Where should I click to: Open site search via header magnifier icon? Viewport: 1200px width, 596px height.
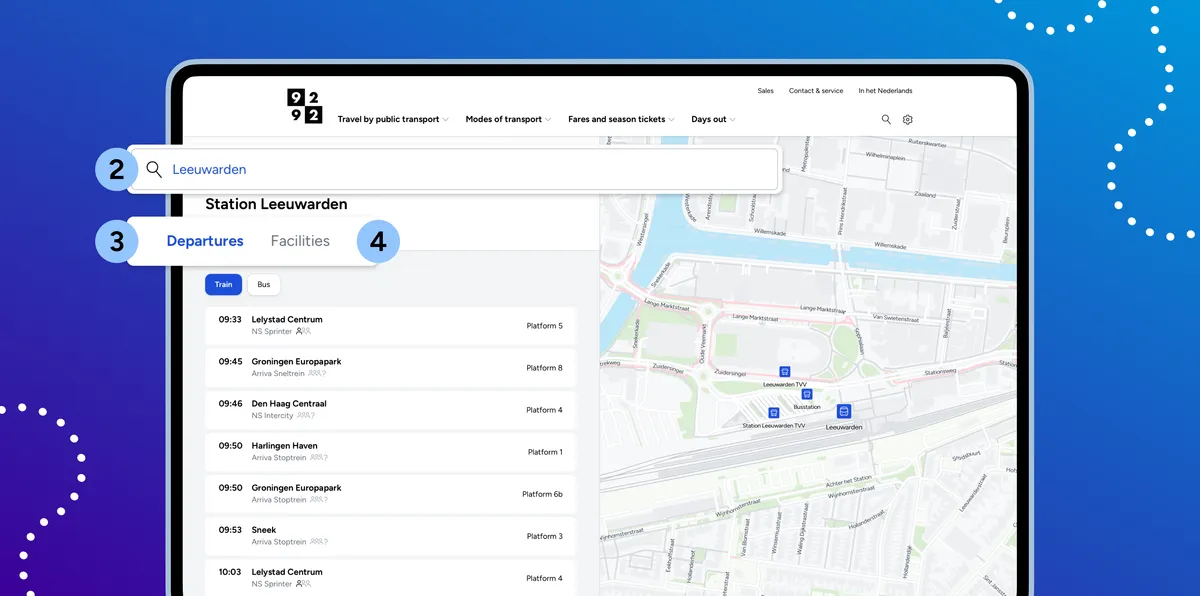(886, 119)
